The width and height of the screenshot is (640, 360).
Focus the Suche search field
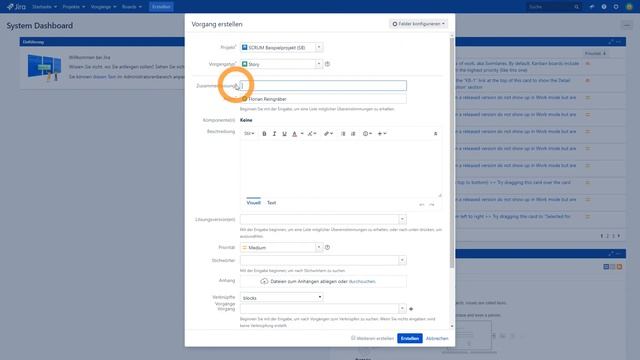[x=553, y=7]
